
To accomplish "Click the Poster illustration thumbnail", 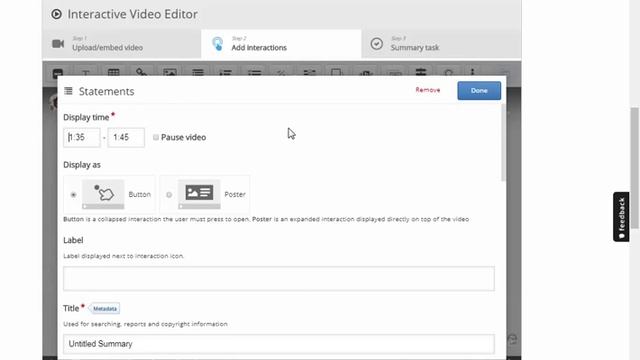I will (x=199, y=194).
